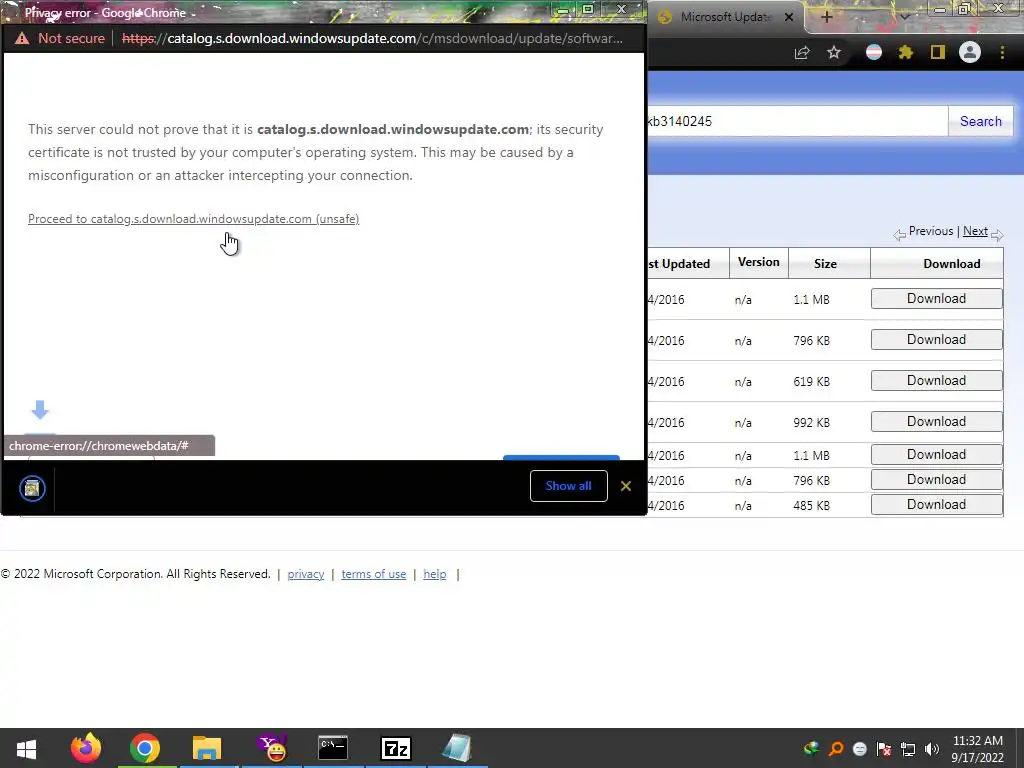Click the Search button in Update Catalog
The height and width of the screenshot is (768, 1024).
coord(980,121)
